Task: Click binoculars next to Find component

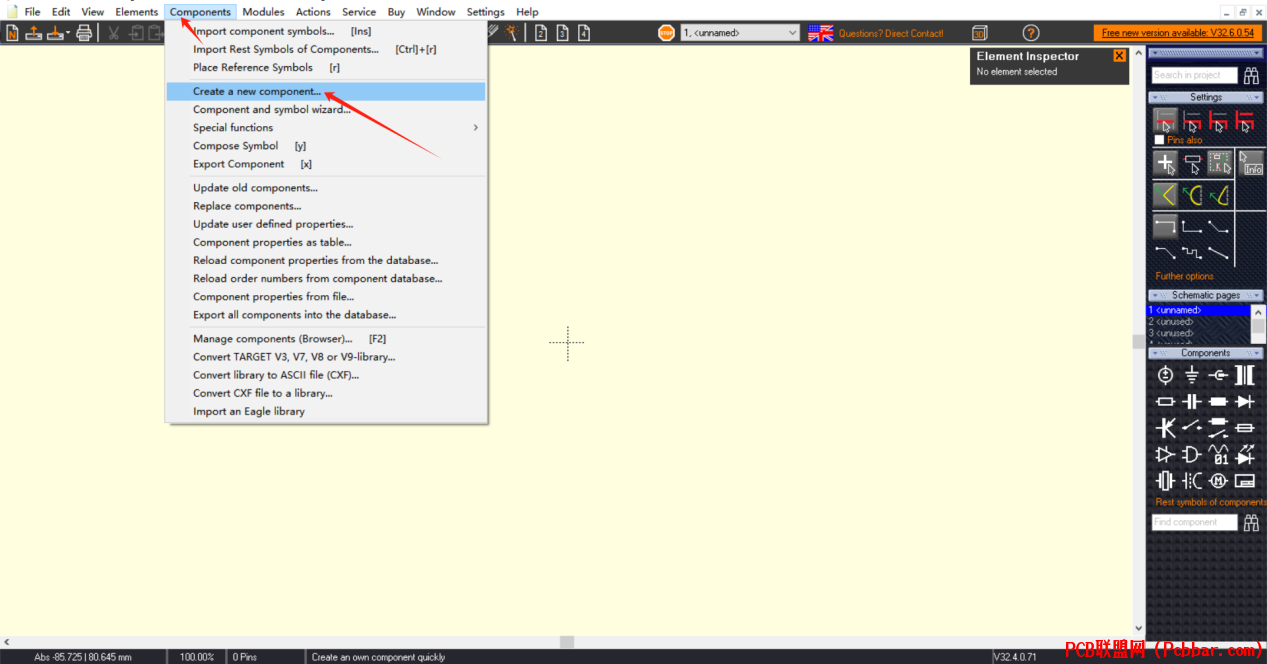Action: click(1251, 522)
